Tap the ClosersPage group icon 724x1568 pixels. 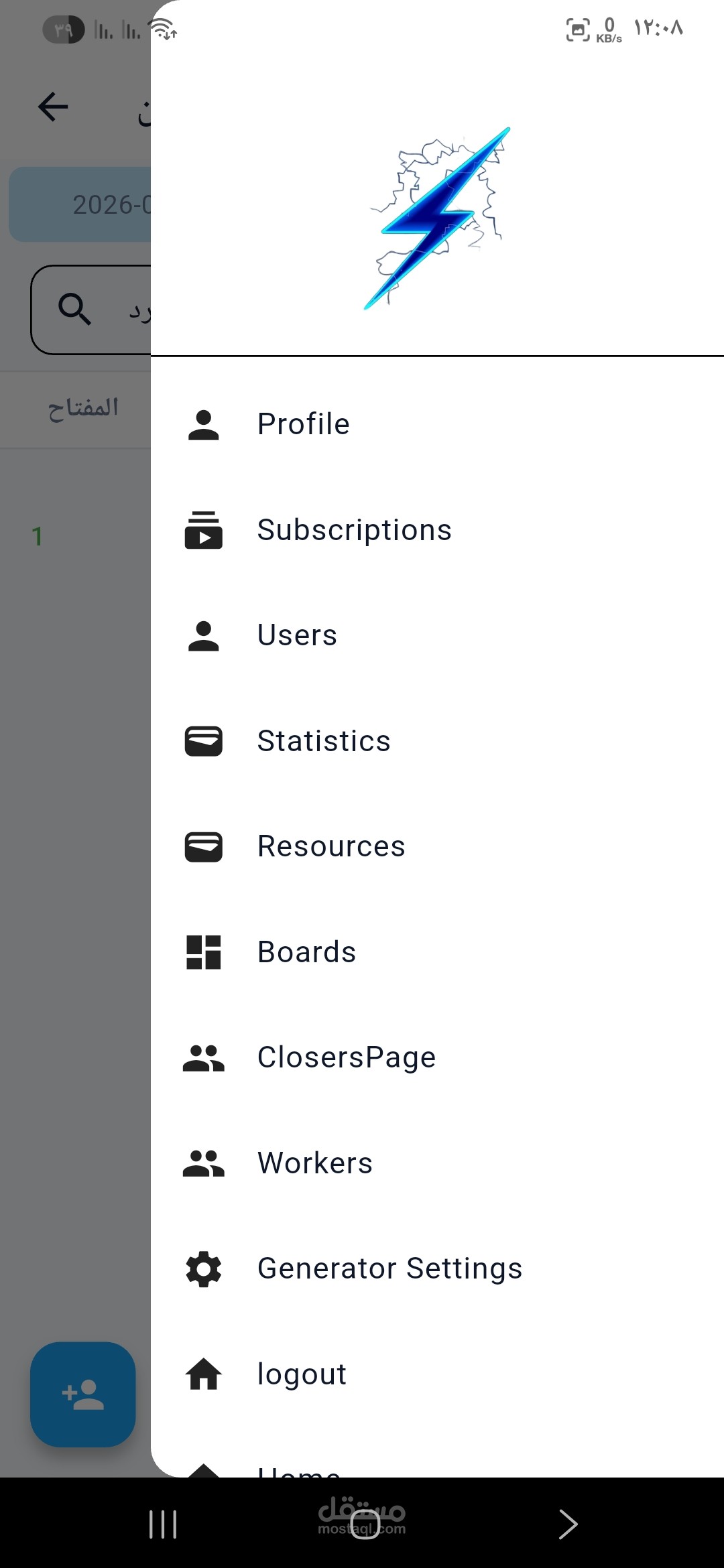(203, 1058)
